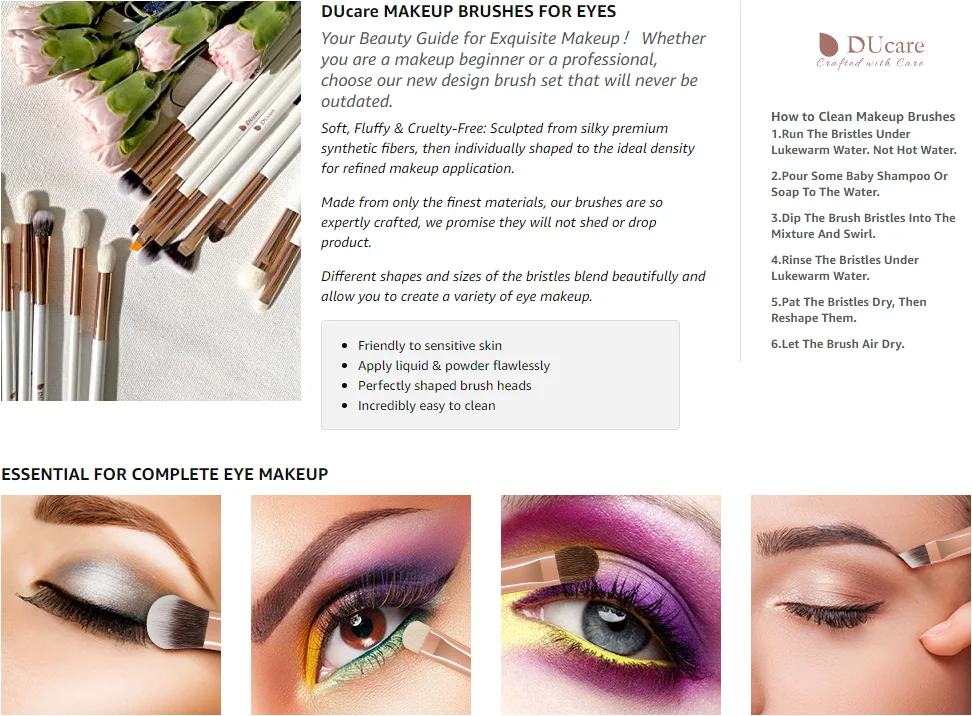972x716 pixels.
Task: Click the Apply liquid & powder flawlessly bullet
Action: click(x=453, y=366)
